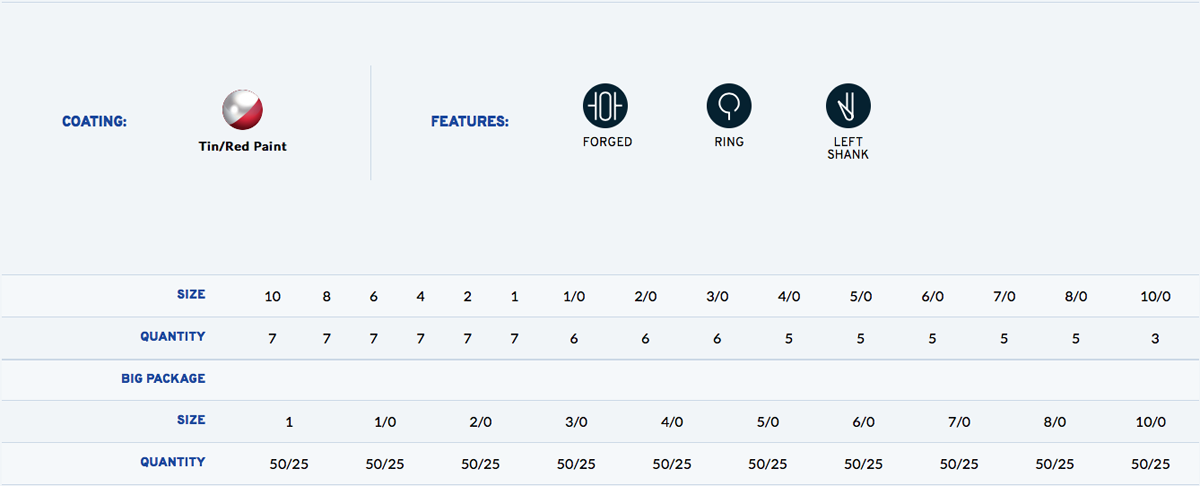Screen dimensions: 1200x486
Task: Click the Left Shank feature icon
Action: tap(848, 105)
